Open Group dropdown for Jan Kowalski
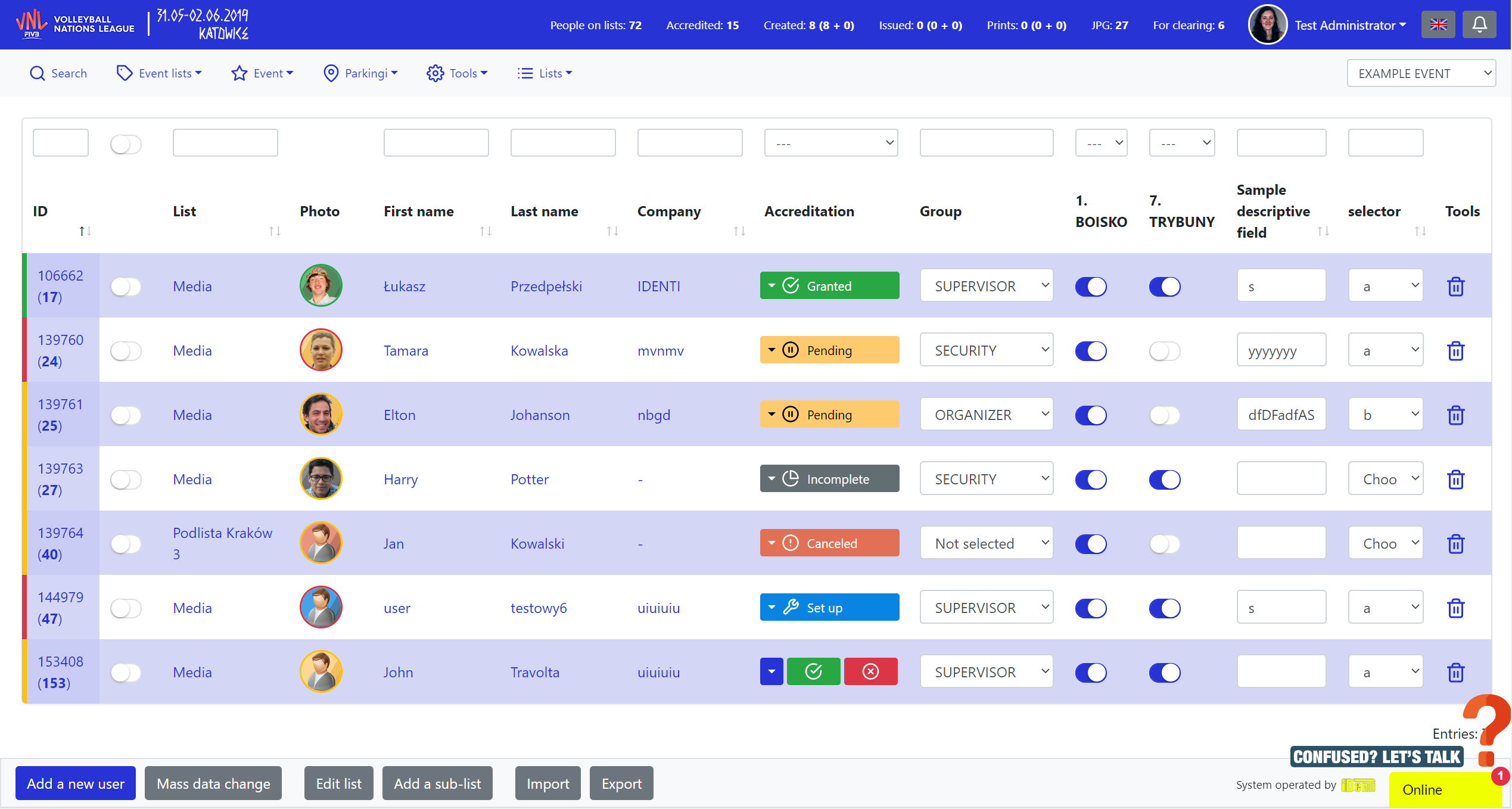The image size is (1512, 809). pos(987,543)
